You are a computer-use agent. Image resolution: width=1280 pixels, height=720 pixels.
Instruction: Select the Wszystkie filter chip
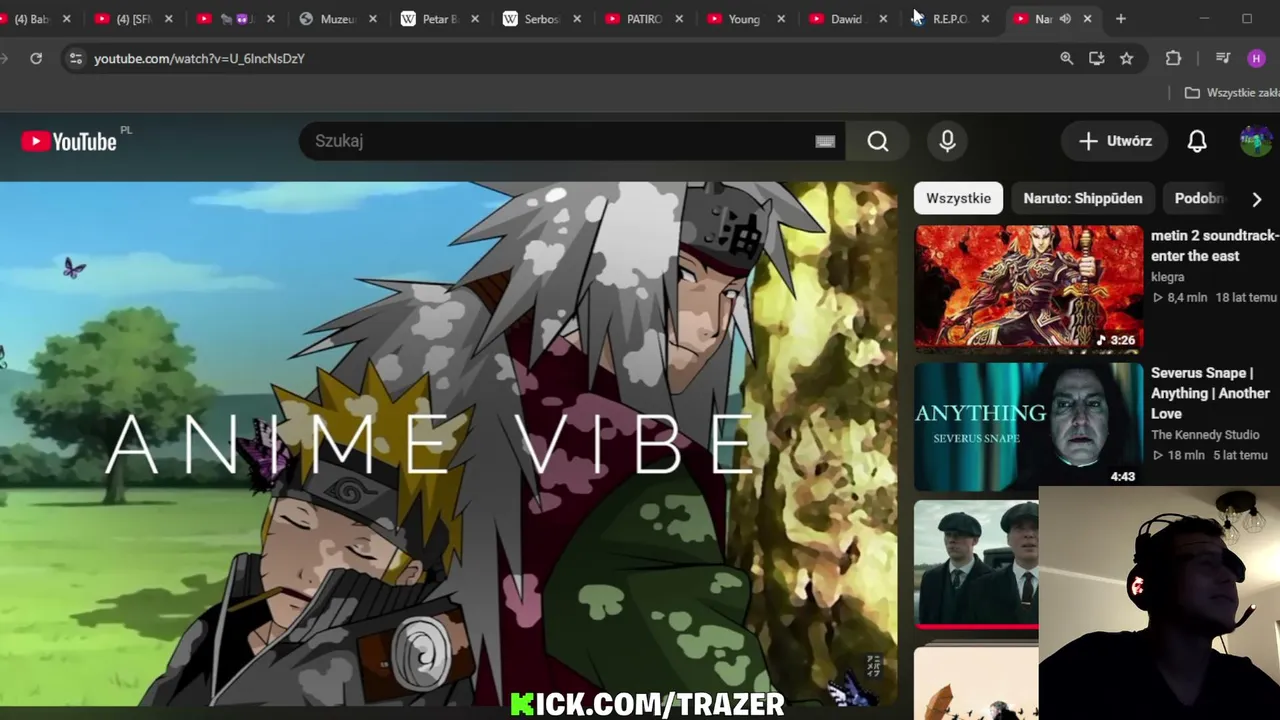[x=958, y=198]
